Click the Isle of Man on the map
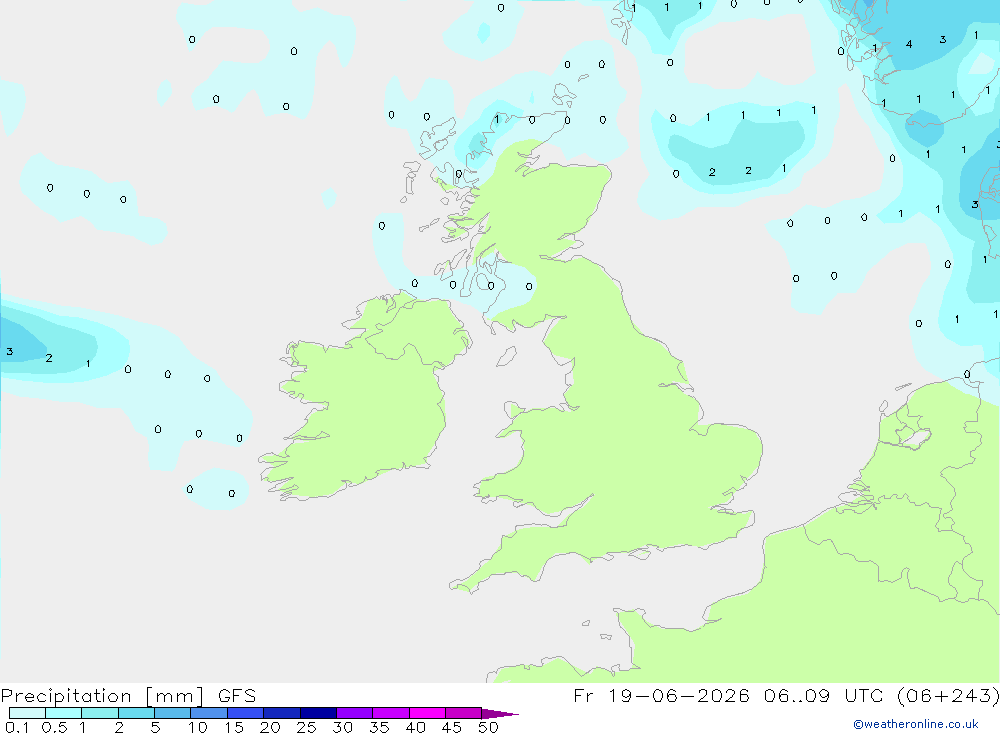Viewport: 1000px width, 733px height. pyautogui.click(x=506, y=356)
